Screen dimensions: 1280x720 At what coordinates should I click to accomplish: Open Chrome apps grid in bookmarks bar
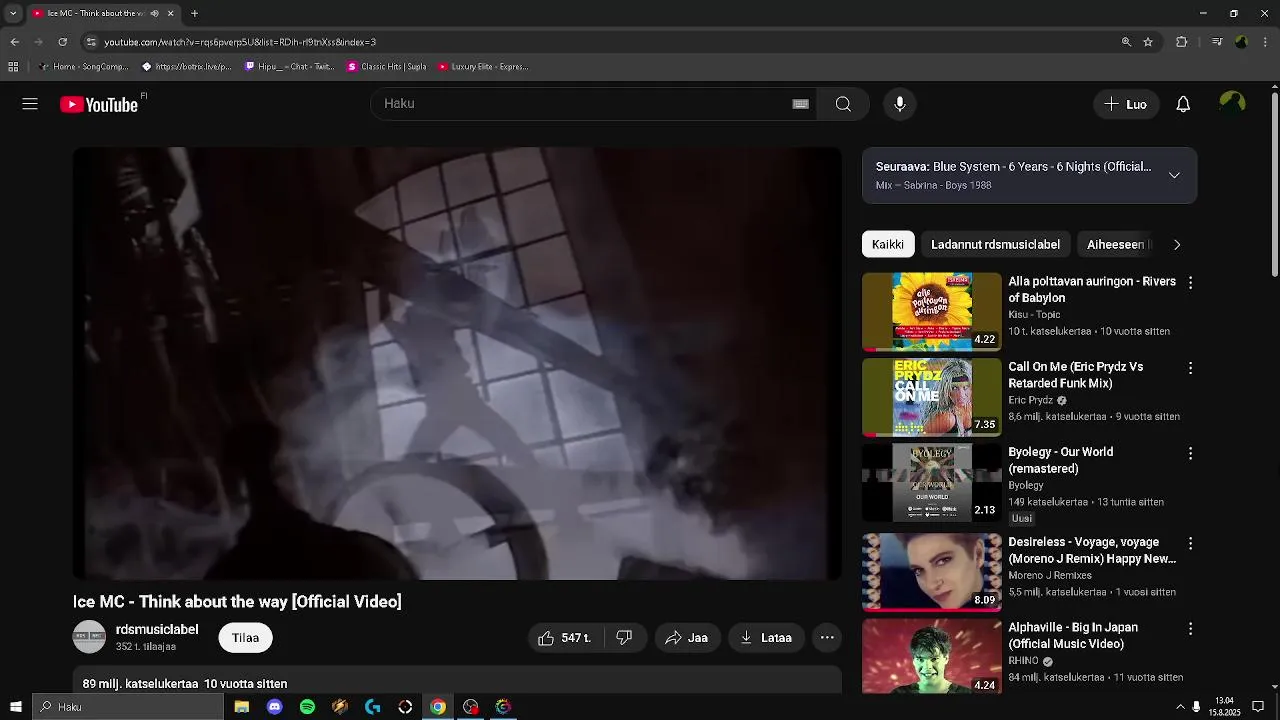click(13, 67)
